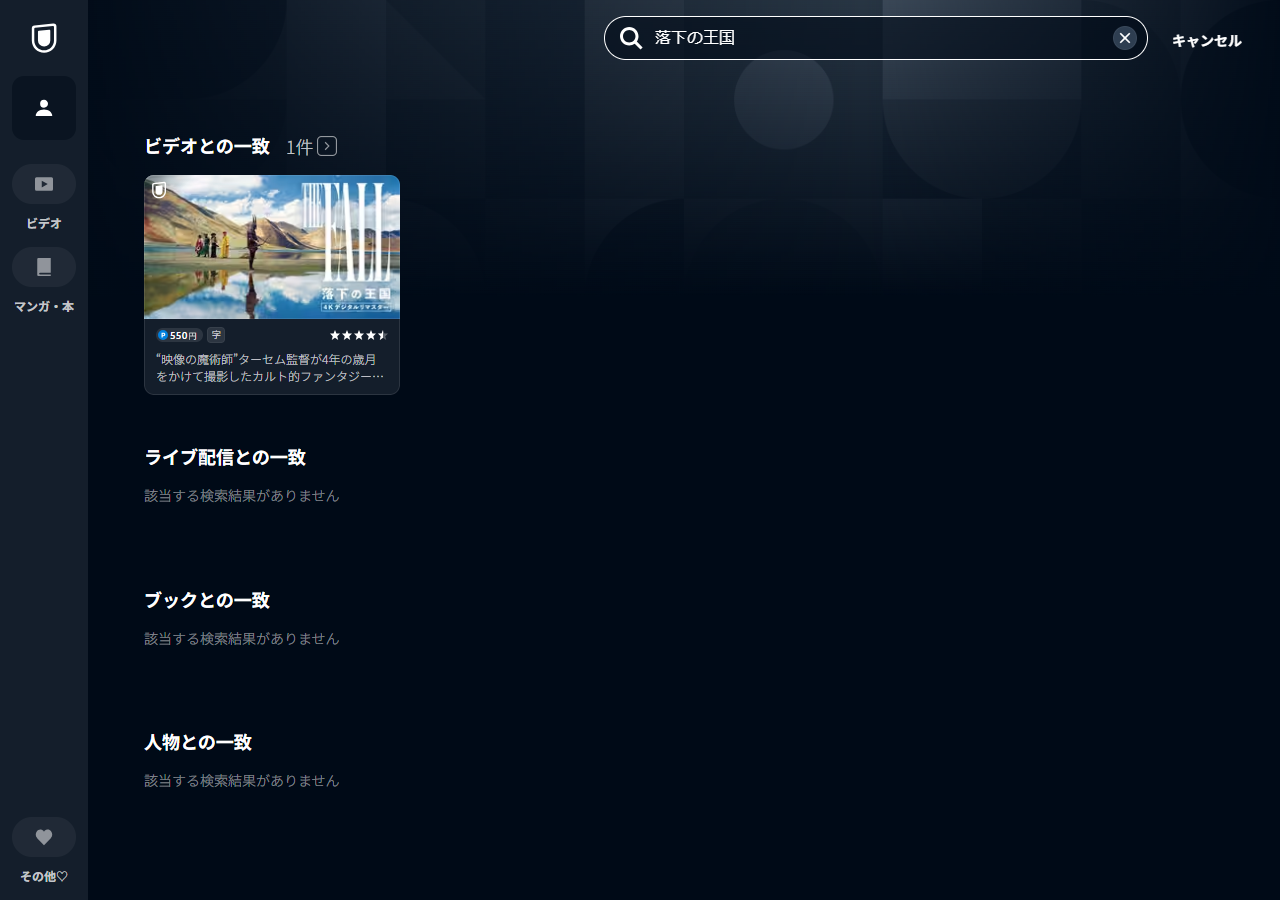The width and height of the screenshot is (1280, 900).
Task: Open the movie description starting “映像の魔術師”
Action: click(270, 367)
